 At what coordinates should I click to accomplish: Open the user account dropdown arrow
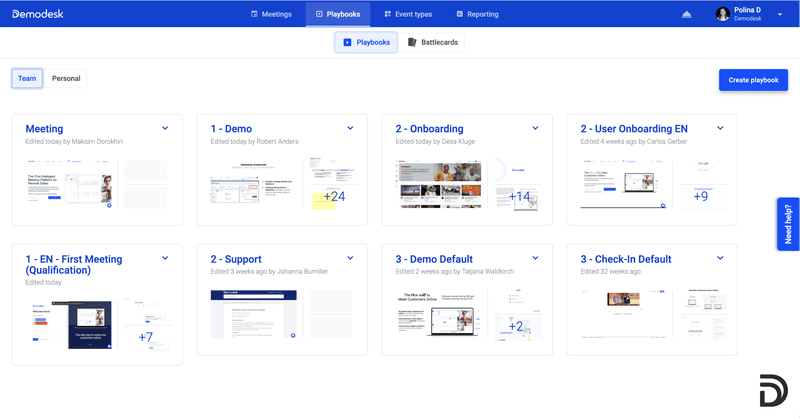point(780,14)
